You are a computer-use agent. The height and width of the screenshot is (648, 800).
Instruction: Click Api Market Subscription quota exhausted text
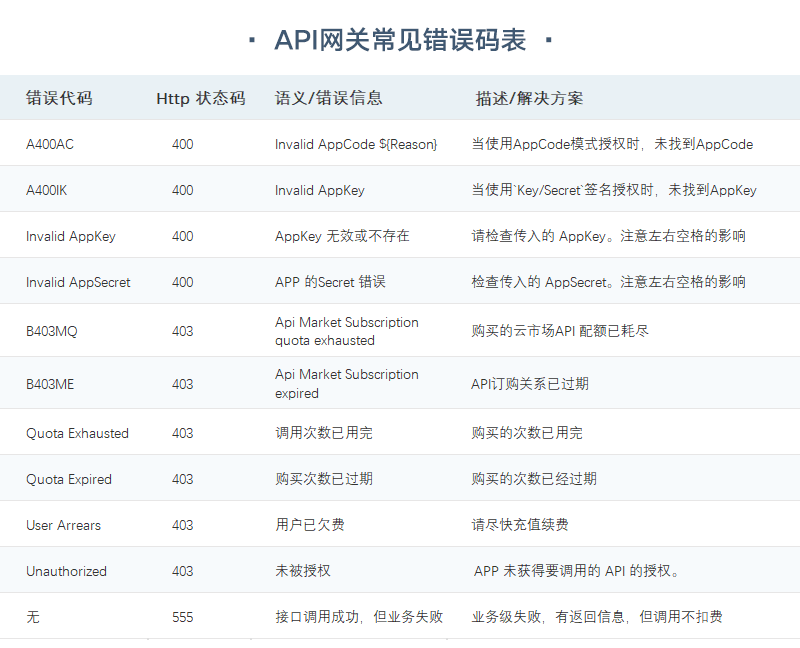point(346,331)
